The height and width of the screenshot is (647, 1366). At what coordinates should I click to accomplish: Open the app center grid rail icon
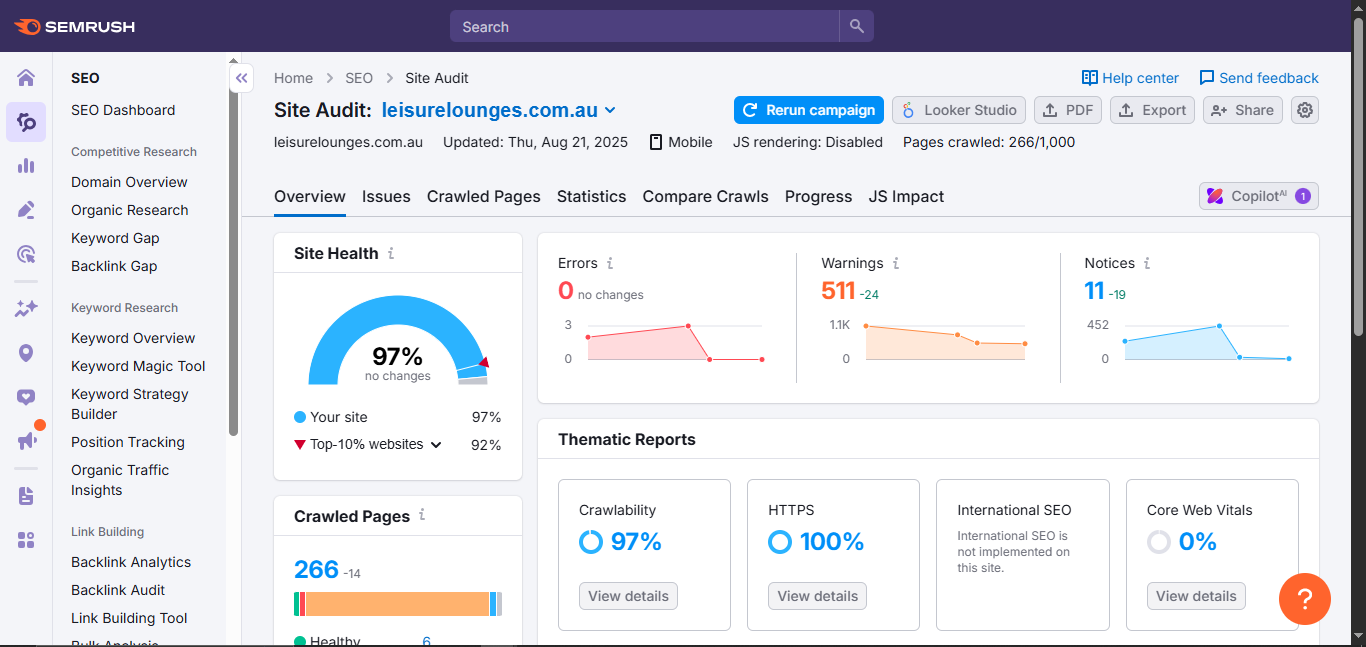26,540
